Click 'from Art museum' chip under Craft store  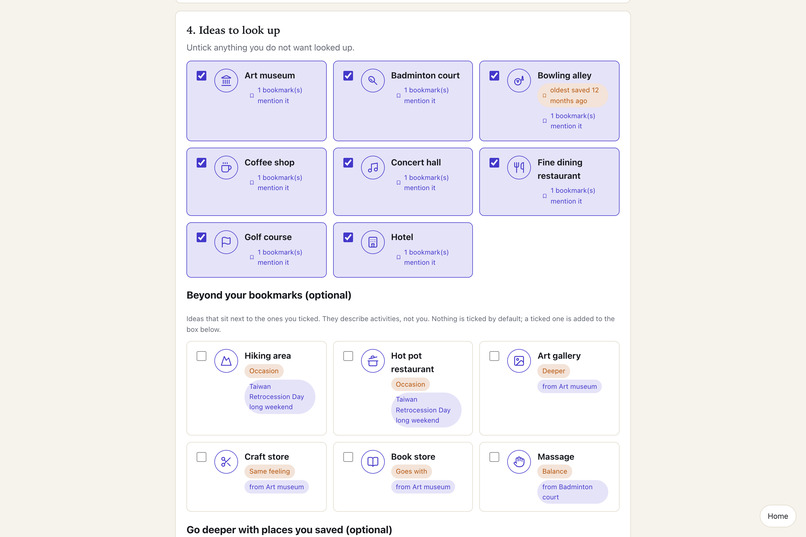coord(277,487)
